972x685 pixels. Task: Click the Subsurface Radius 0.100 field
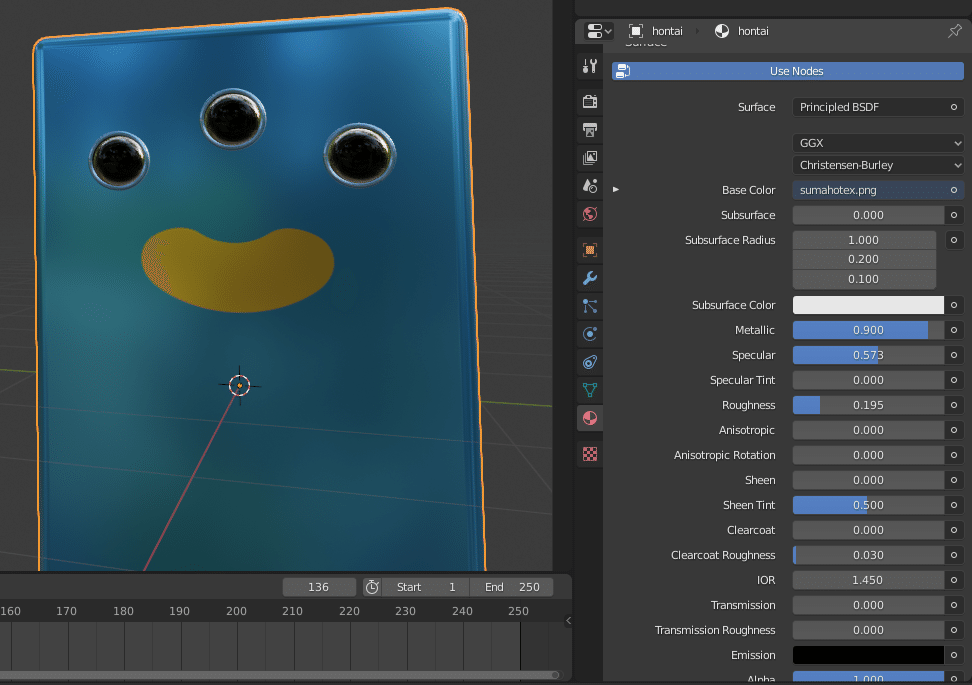pos(864,279)
